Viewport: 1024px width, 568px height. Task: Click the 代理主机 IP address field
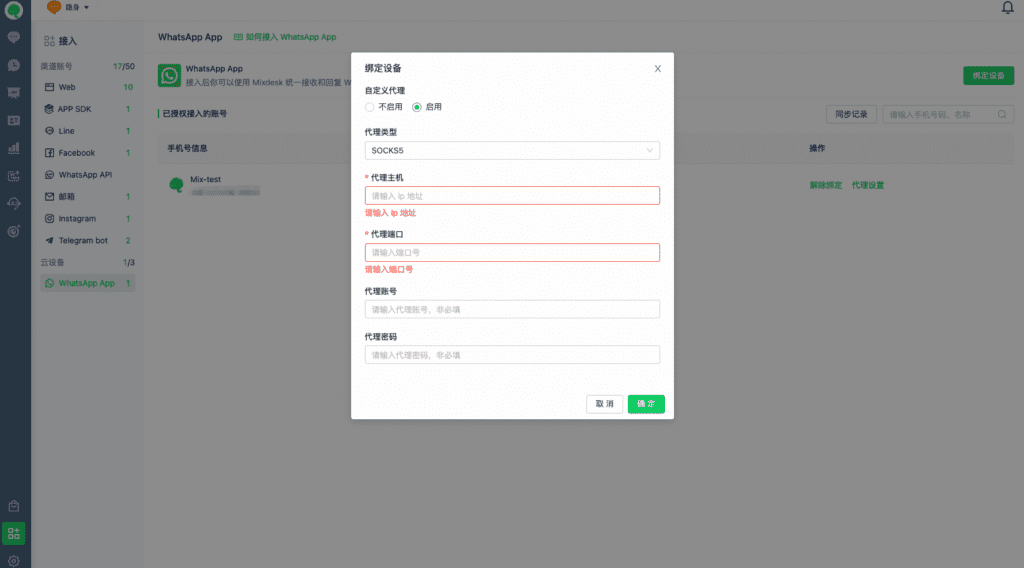pyautogui.click(x=512, y=196)
